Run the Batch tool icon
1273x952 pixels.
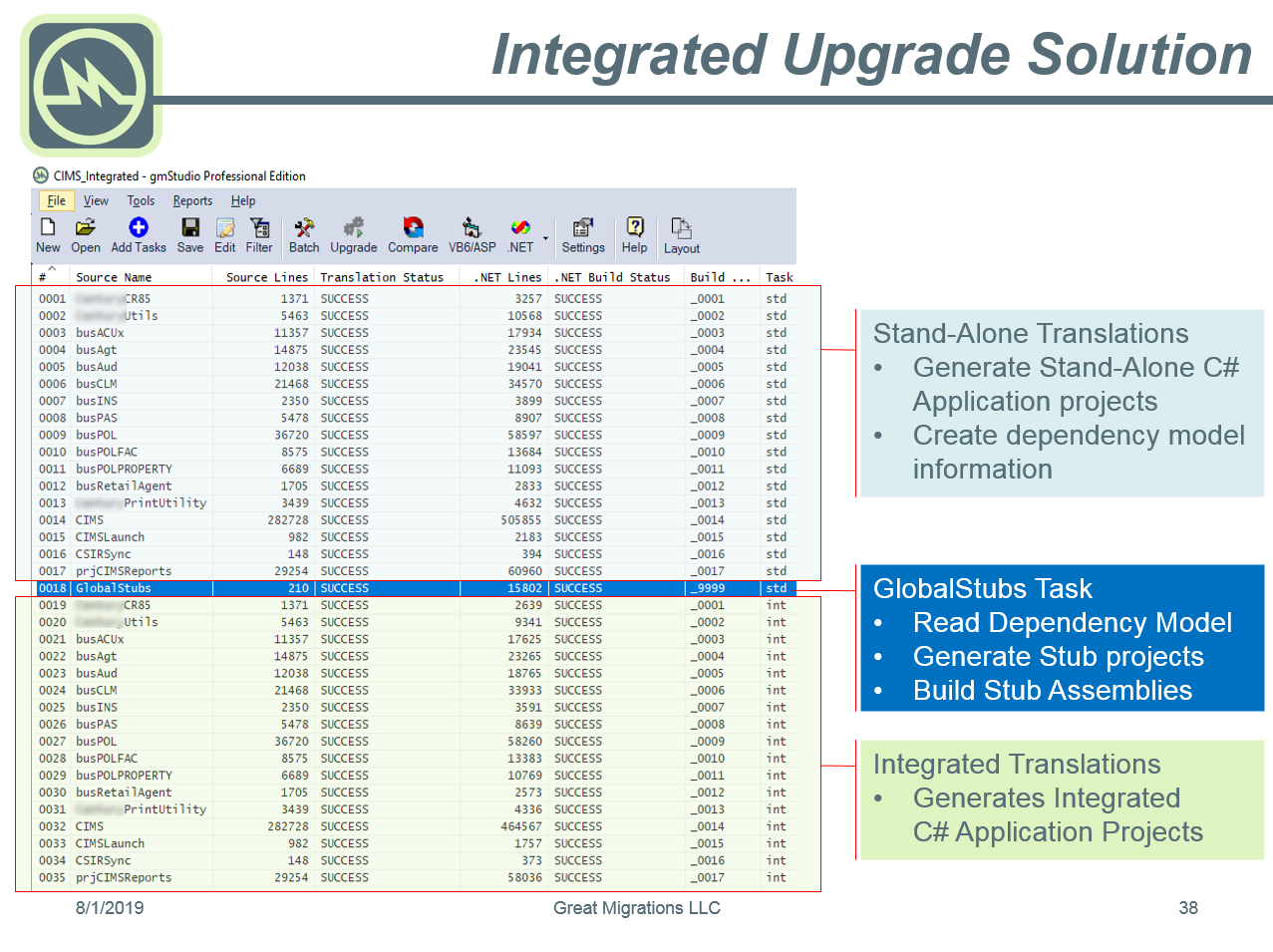point(304,228)
